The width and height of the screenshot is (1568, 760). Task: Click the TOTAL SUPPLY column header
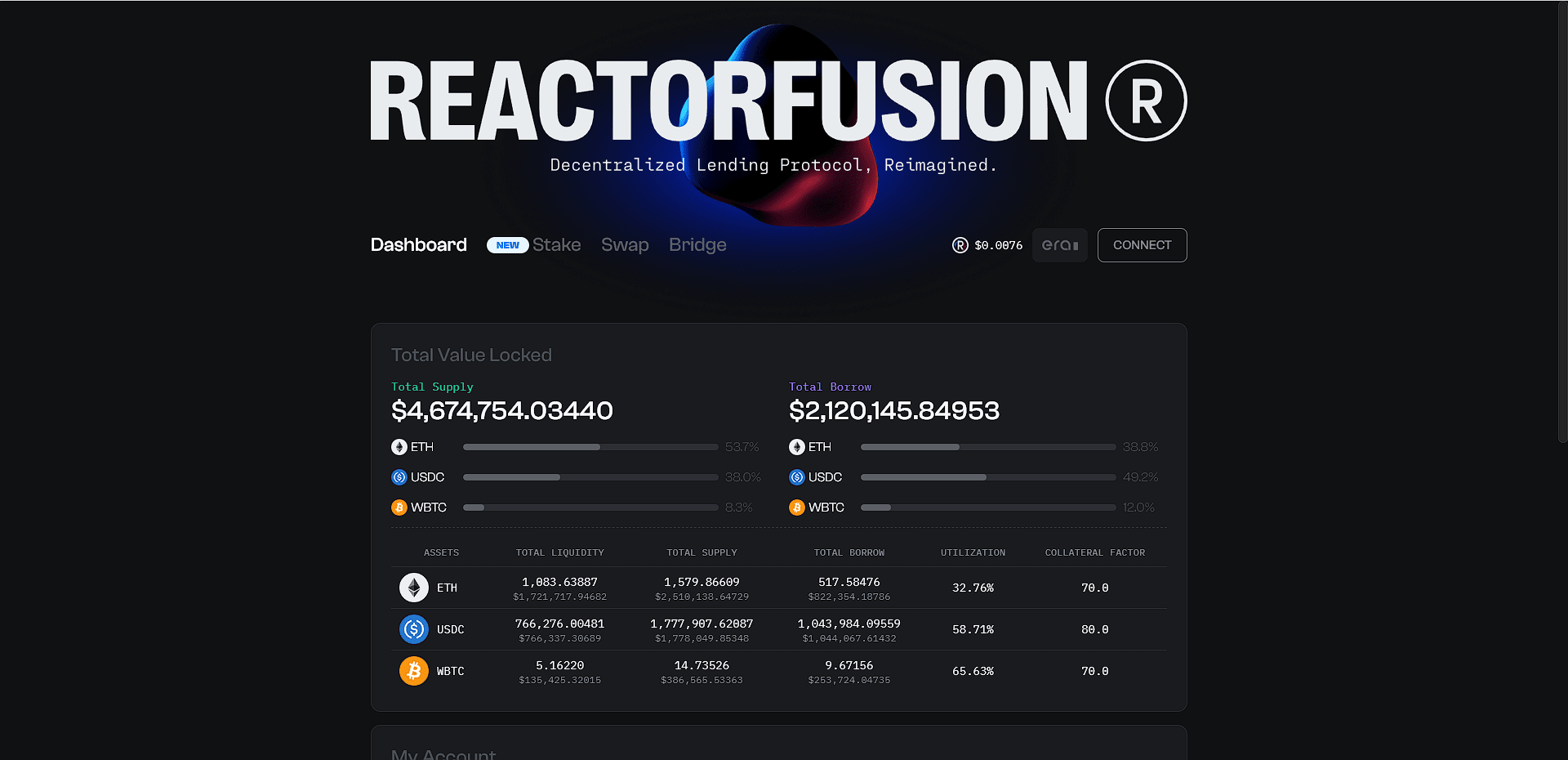point(702,553)
